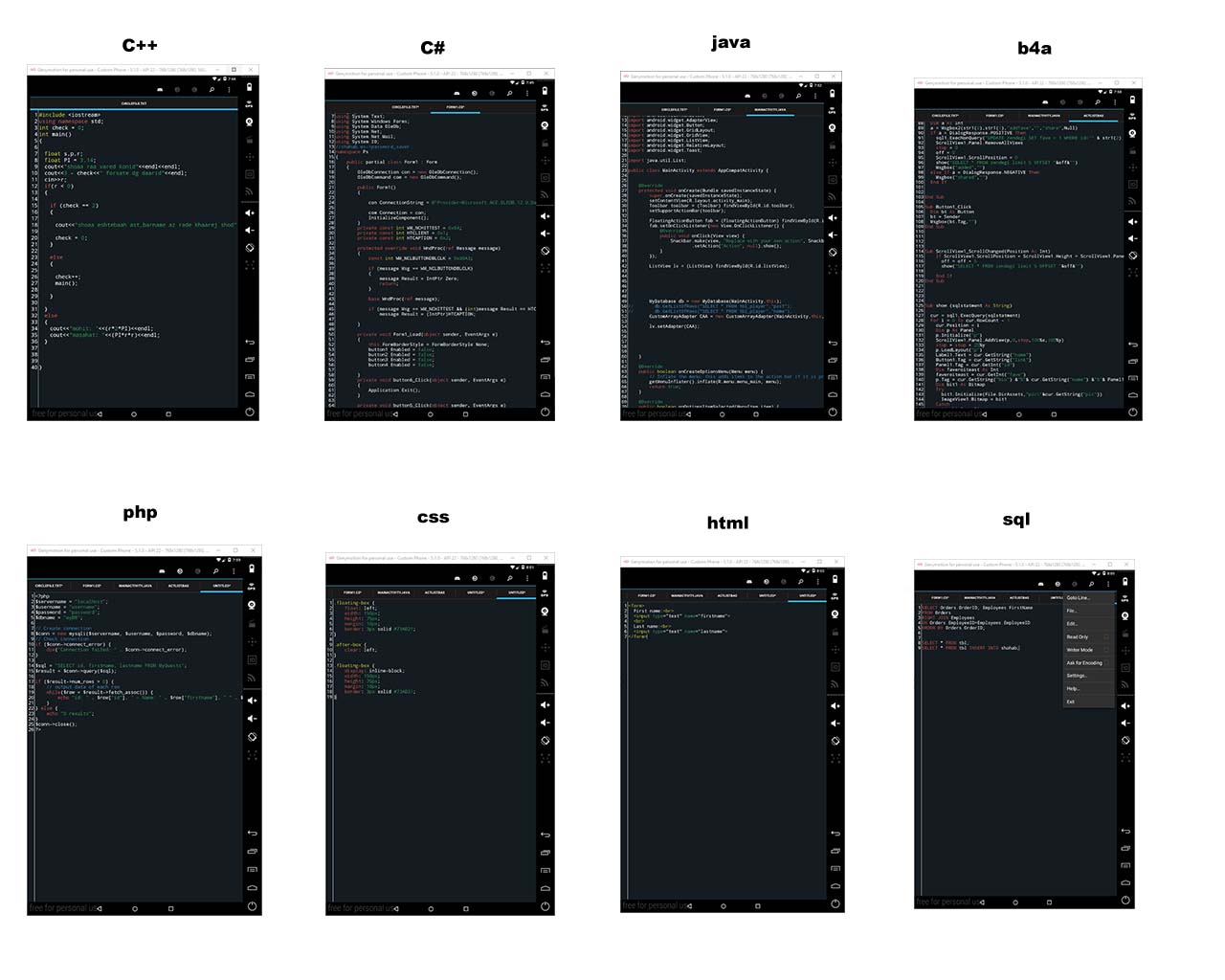Enable the Writer Mode checkbox in the sql menu
This screenshot has width=1225, height=980.
(1106, 650)
